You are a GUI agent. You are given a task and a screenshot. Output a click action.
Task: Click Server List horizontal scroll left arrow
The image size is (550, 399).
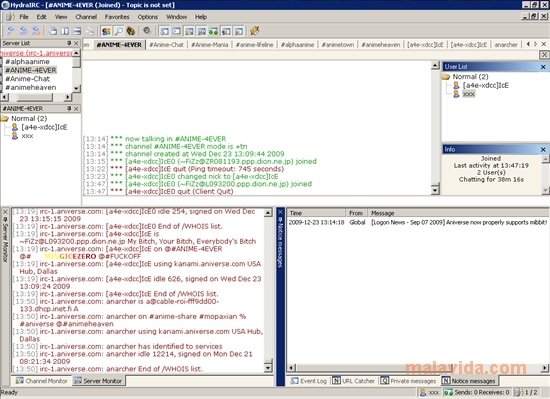point(5,97)
